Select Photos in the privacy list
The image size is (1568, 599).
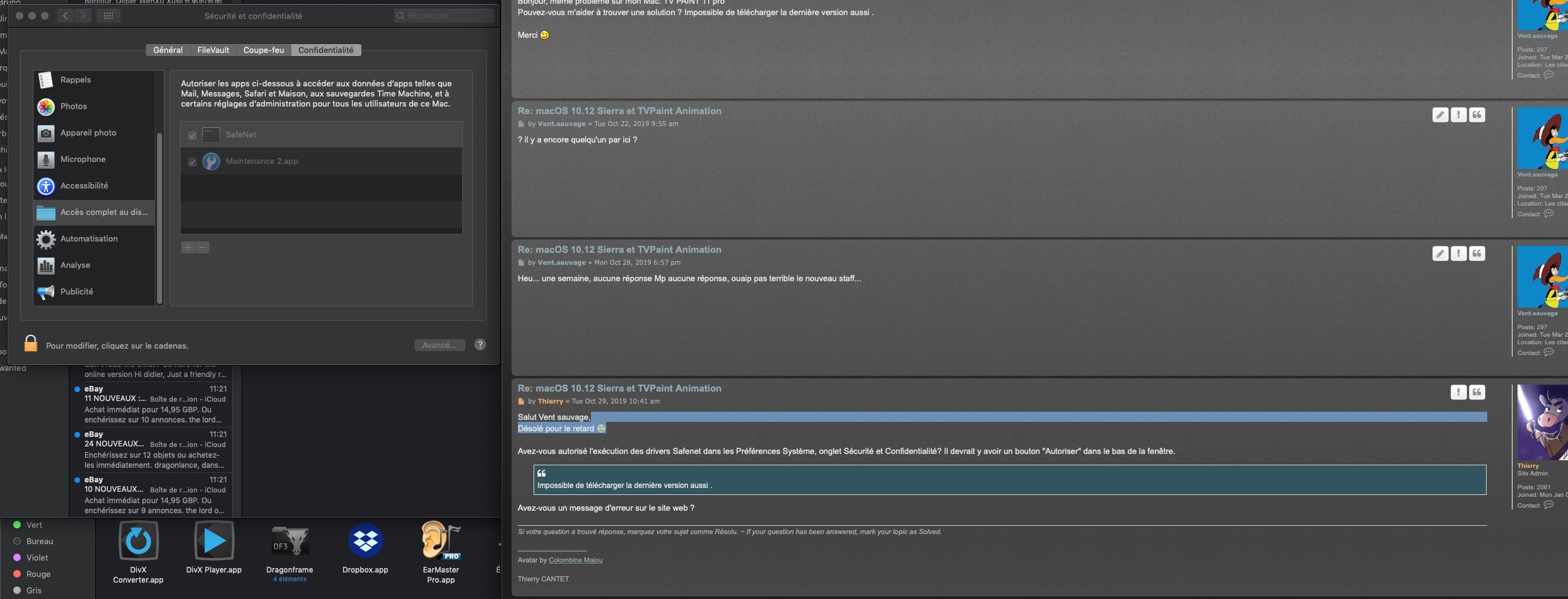point(94,107)
